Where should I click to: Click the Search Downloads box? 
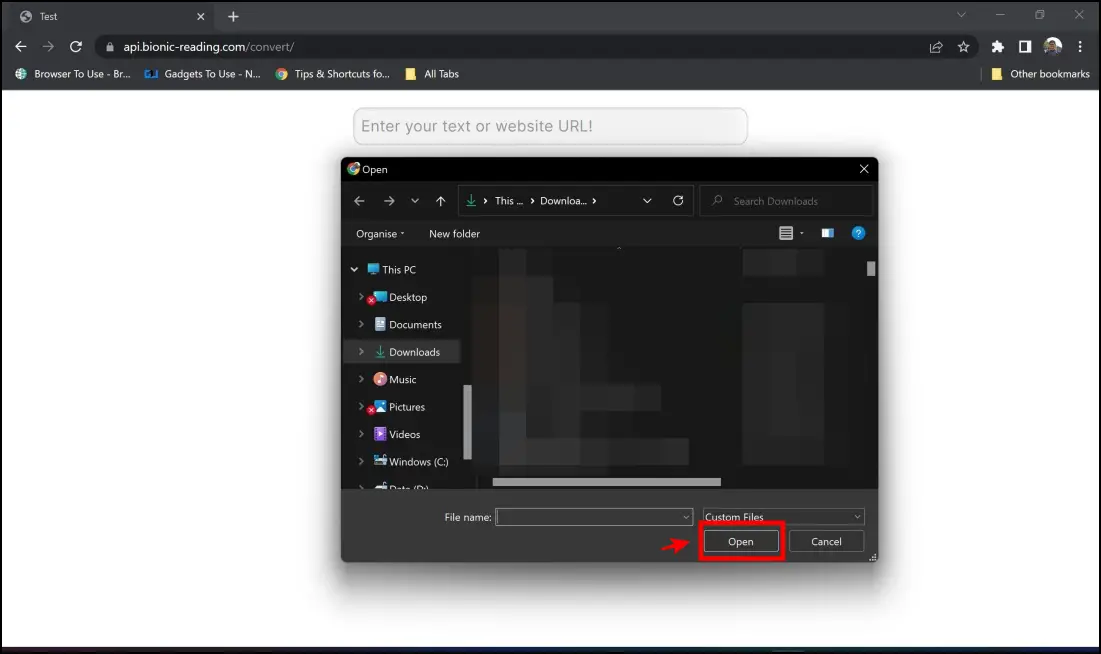click(786, 201)
